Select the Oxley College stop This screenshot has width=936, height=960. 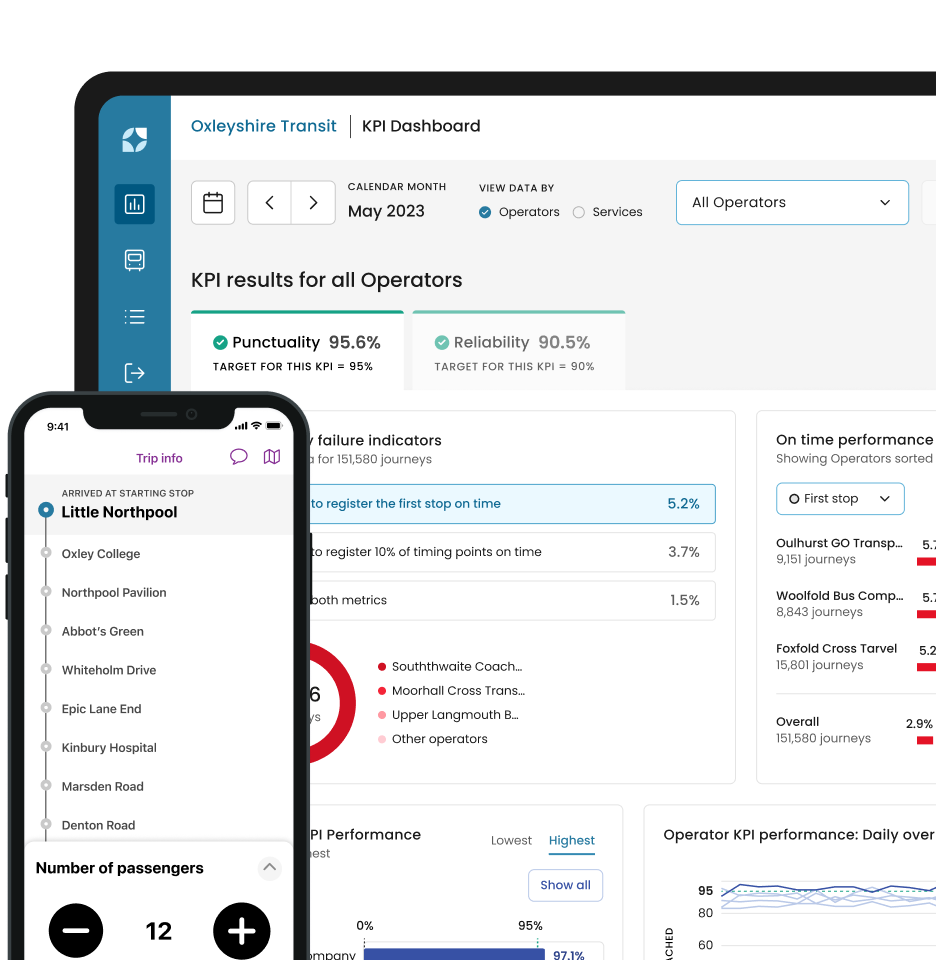101,553
